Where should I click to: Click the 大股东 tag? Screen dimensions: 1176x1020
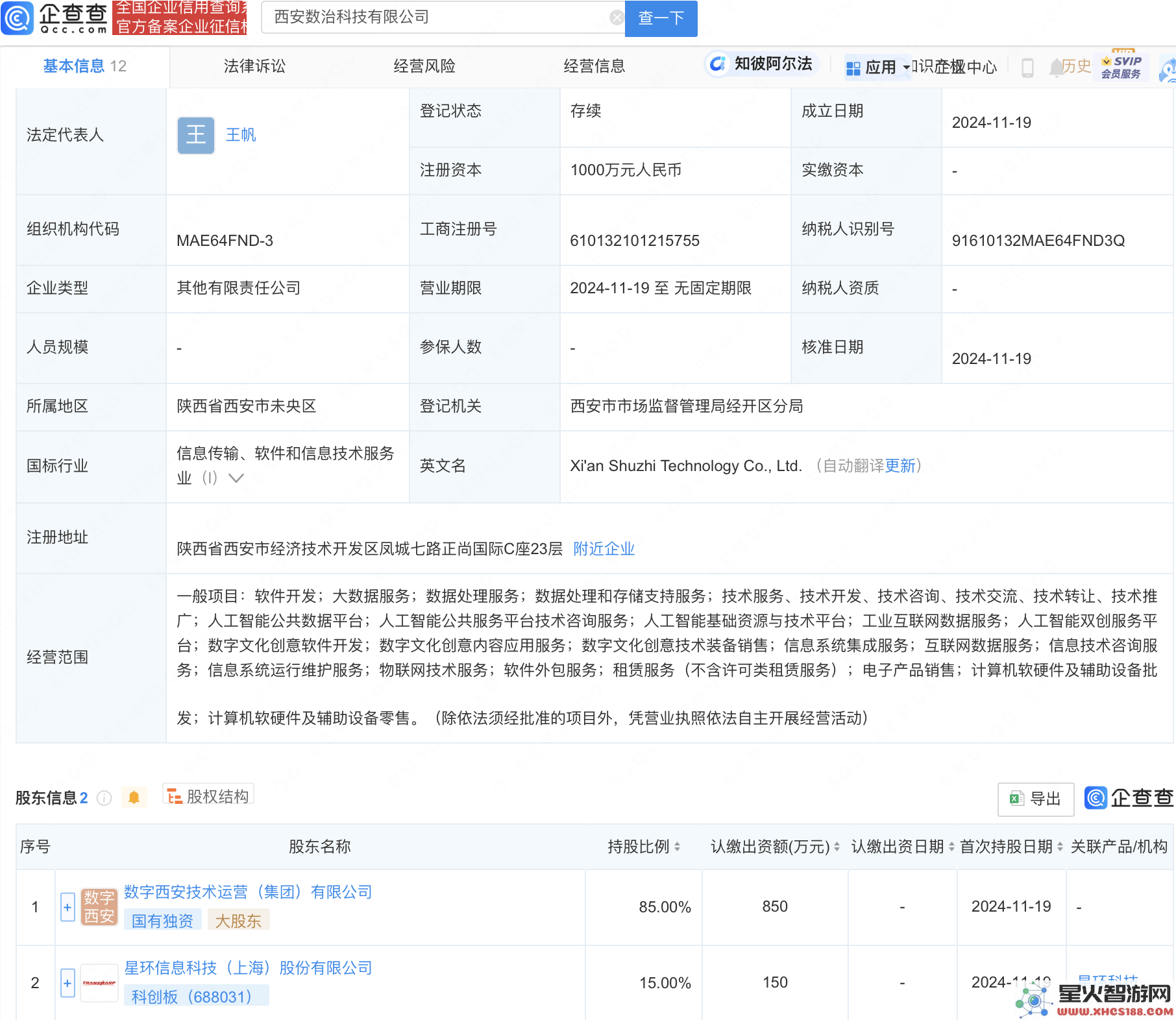238,921
